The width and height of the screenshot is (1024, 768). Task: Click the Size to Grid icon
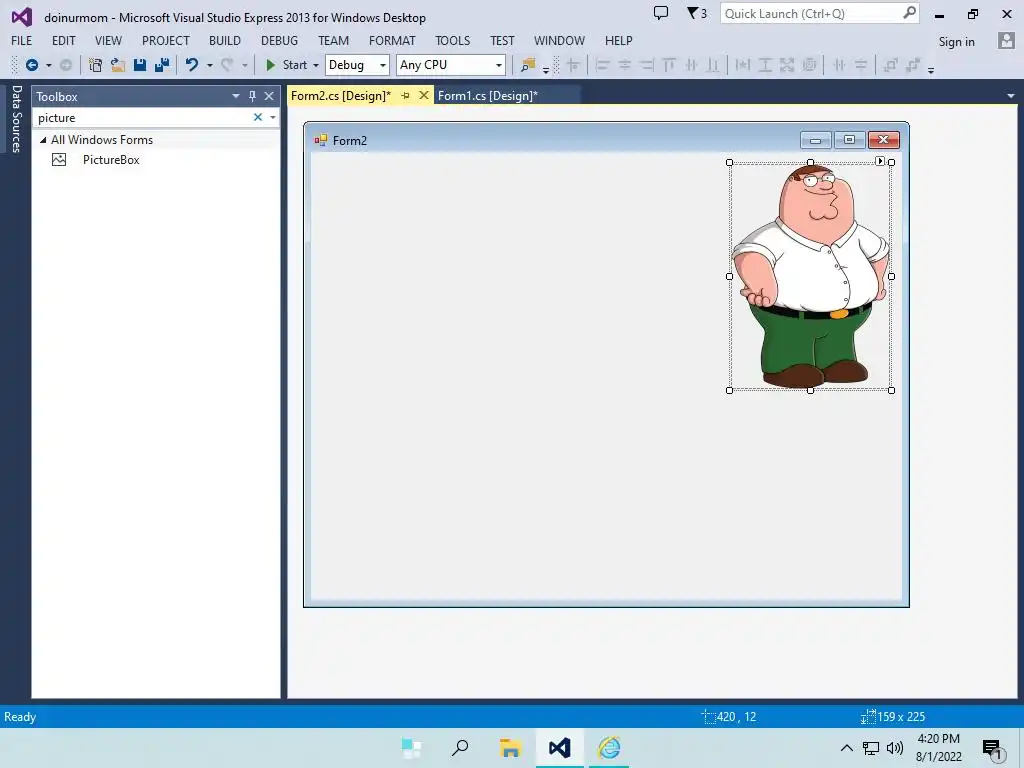[x=809, y=65]
